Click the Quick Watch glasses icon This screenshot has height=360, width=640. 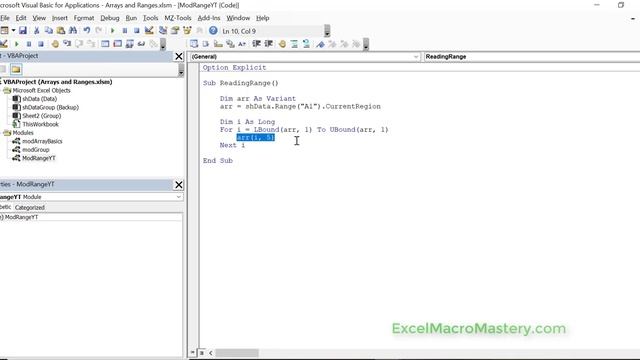pos(142,44)
